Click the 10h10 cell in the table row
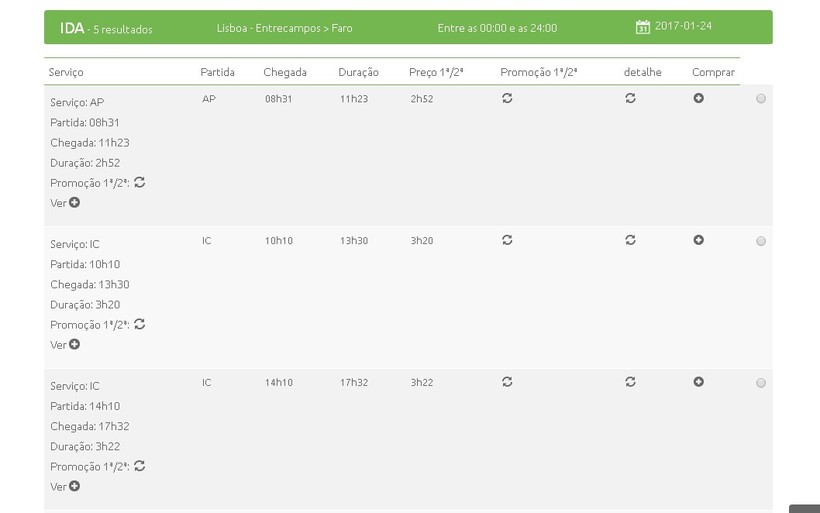This screenshot has height=513, width=820. point(278,241)
